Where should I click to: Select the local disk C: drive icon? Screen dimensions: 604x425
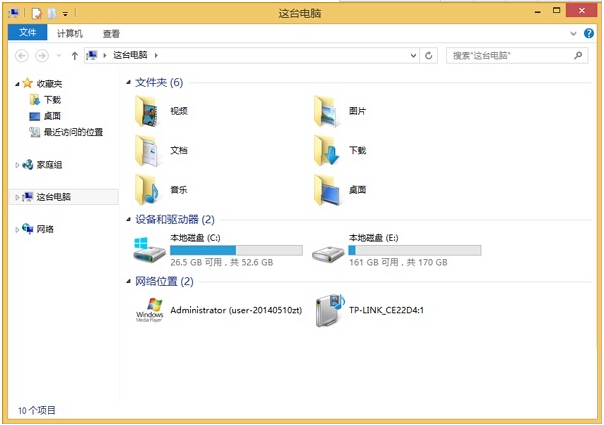coord(149,250)
